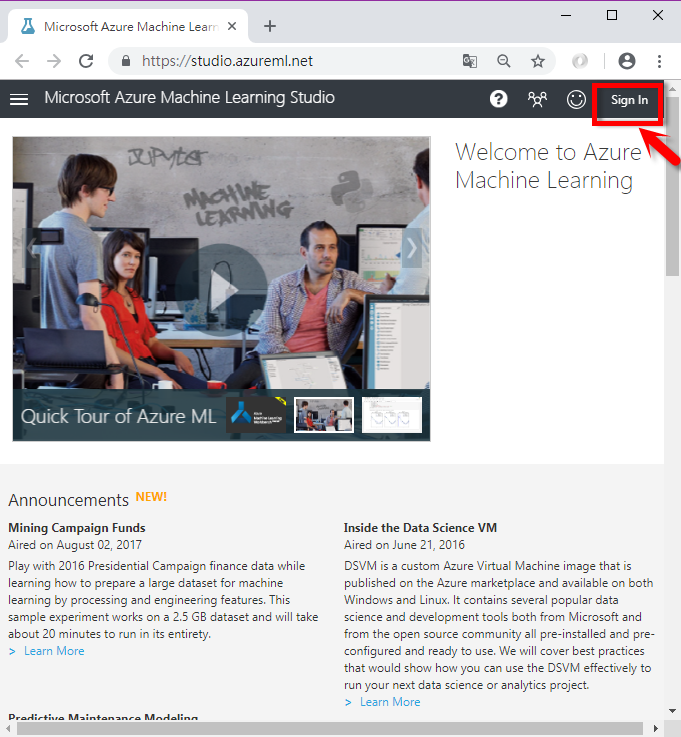The height and width of the screenshot is (737, 681).
Task: Select the white diagram carousel thumbnail
Action: tap(391, 415)
